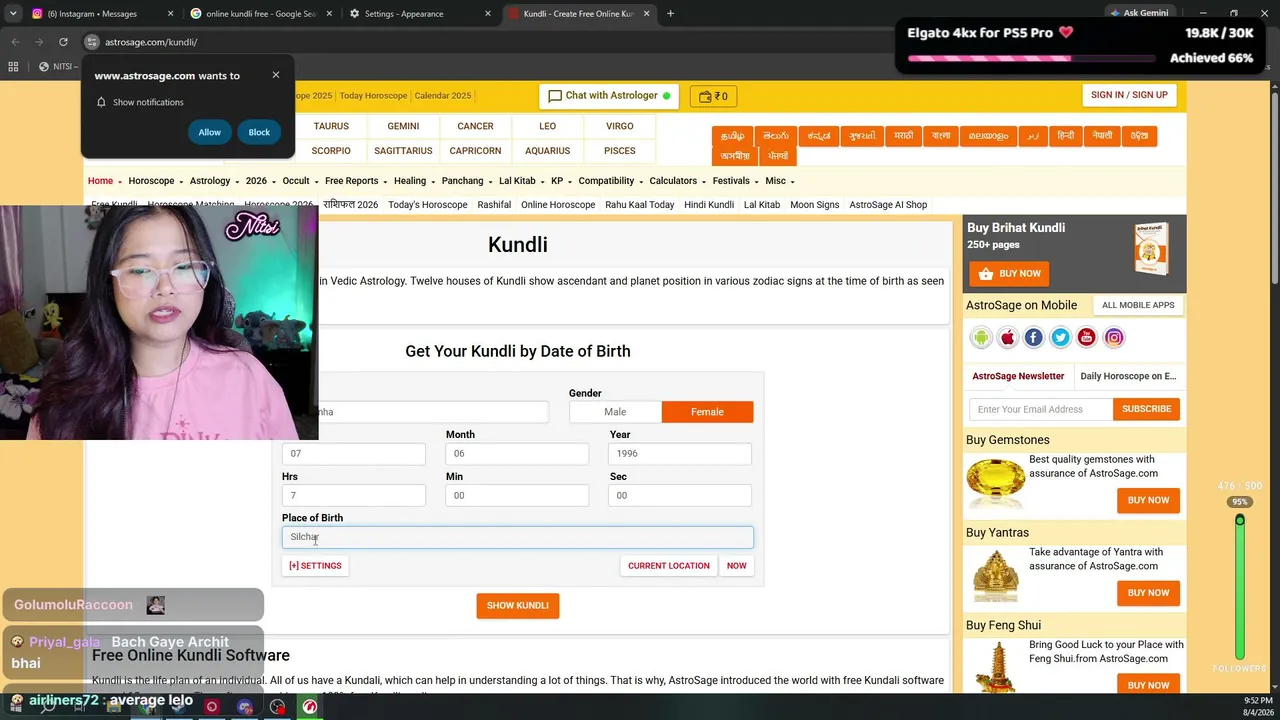This screenshot has height=720, width=1280.
Task: Start Chat with Astrologer
Action: pyautogui.click(x=609, y=96)
